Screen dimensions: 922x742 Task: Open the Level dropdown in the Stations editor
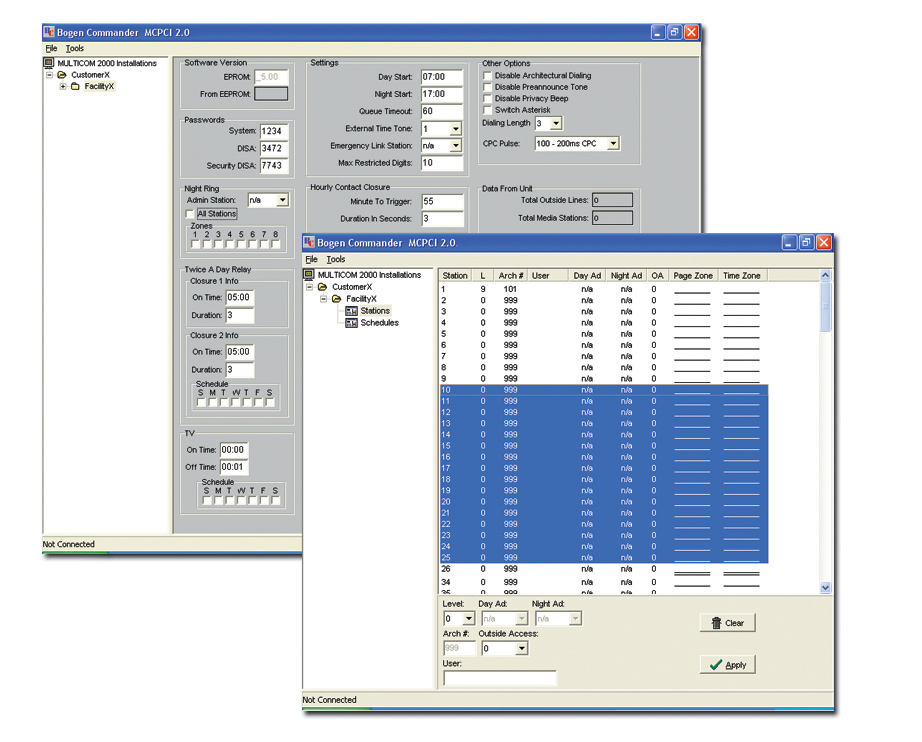coord(469,619)
